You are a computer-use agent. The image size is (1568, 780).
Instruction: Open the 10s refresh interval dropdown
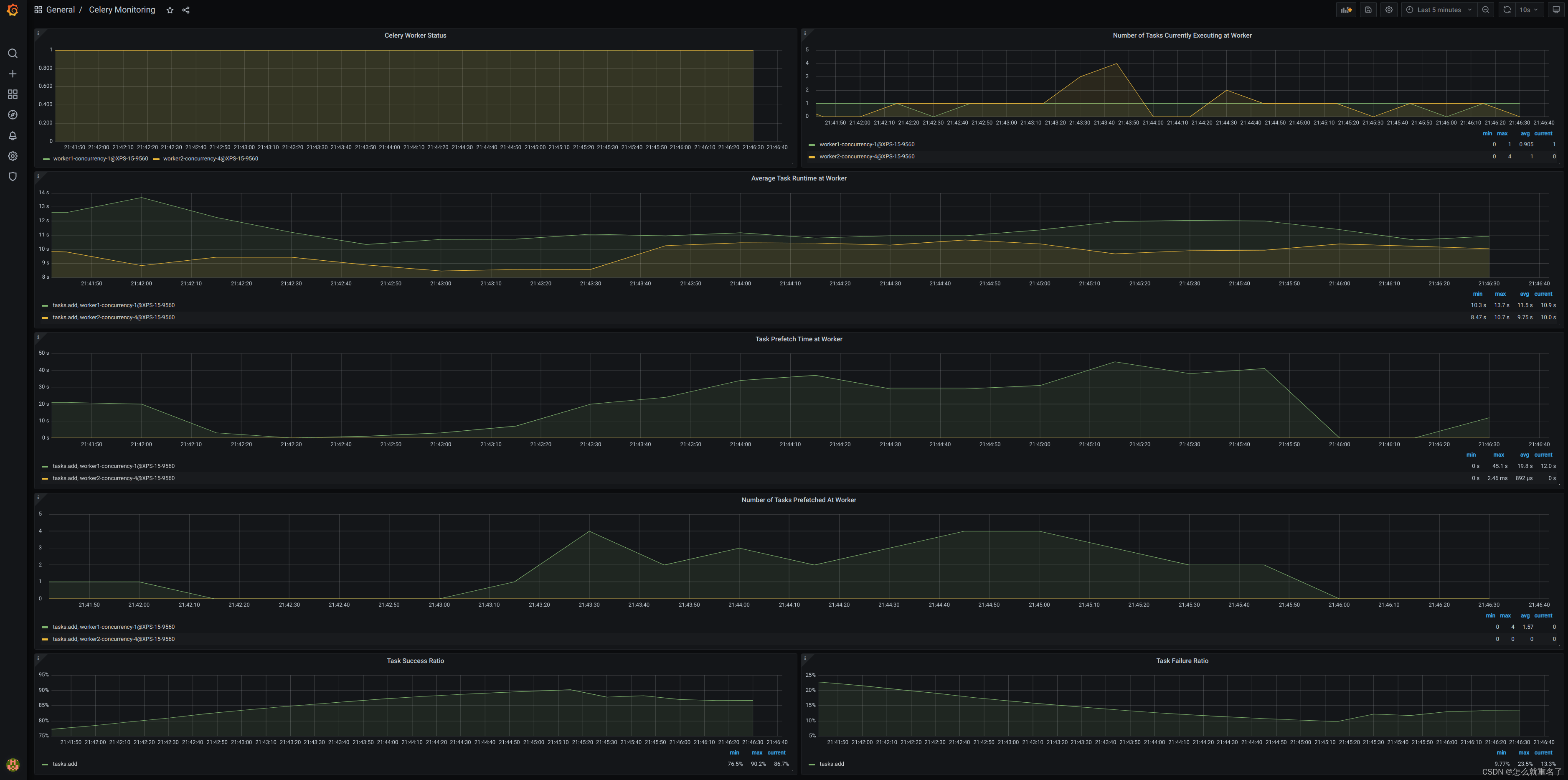click(x=1528, y=10)
